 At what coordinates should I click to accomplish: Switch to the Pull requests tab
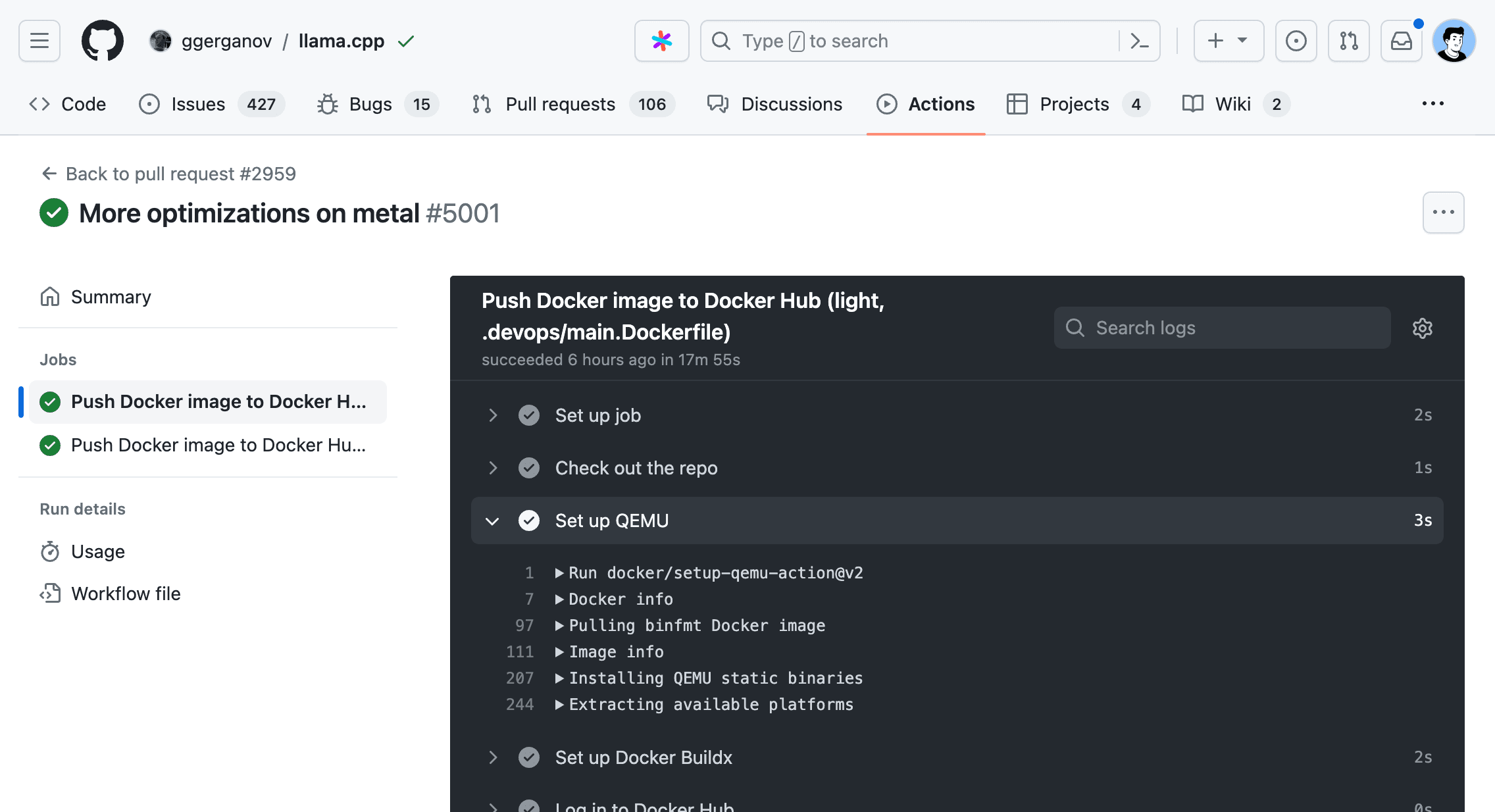560,103
